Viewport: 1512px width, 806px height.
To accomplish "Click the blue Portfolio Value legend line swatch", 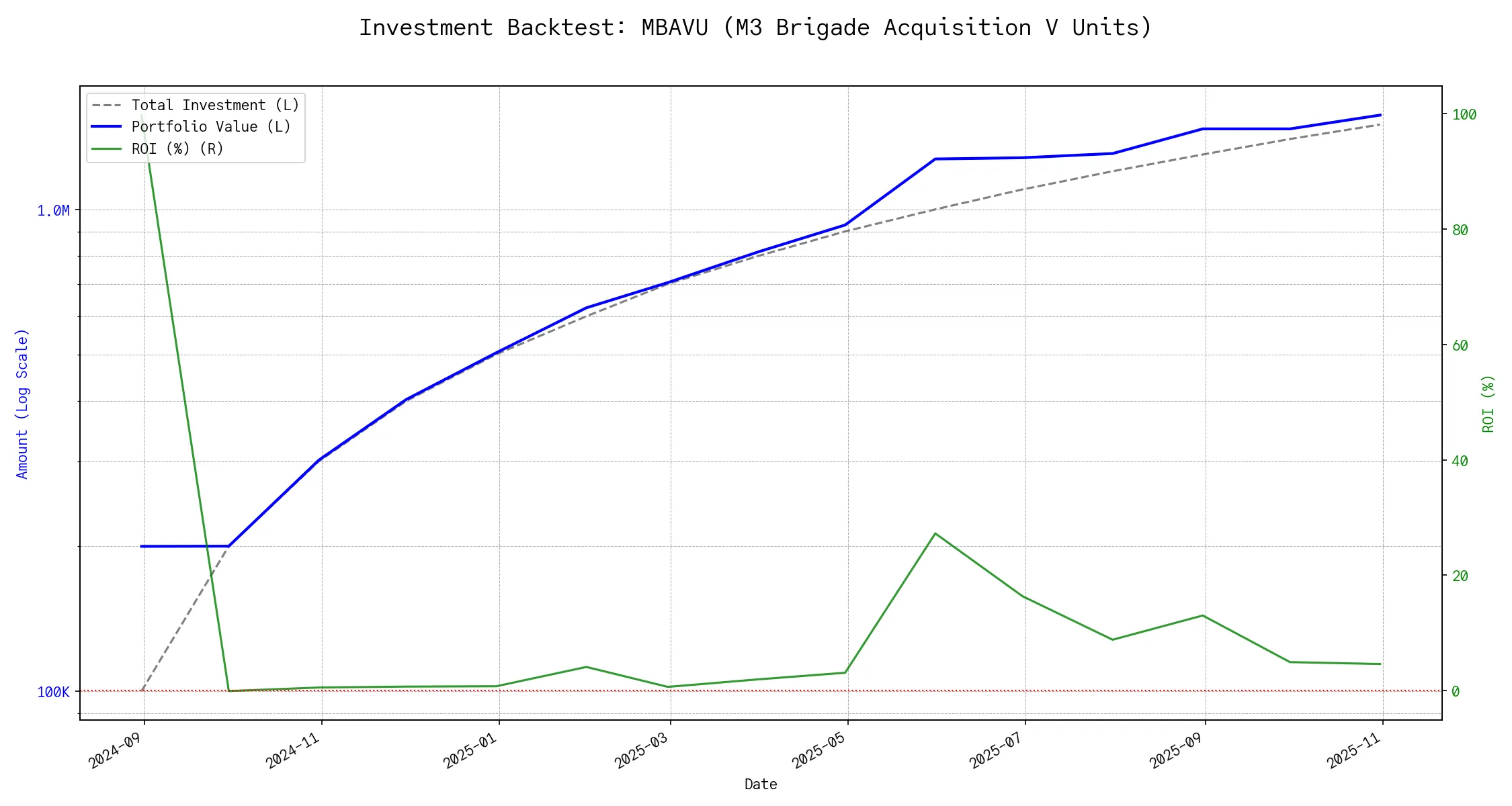I will 106,127.
